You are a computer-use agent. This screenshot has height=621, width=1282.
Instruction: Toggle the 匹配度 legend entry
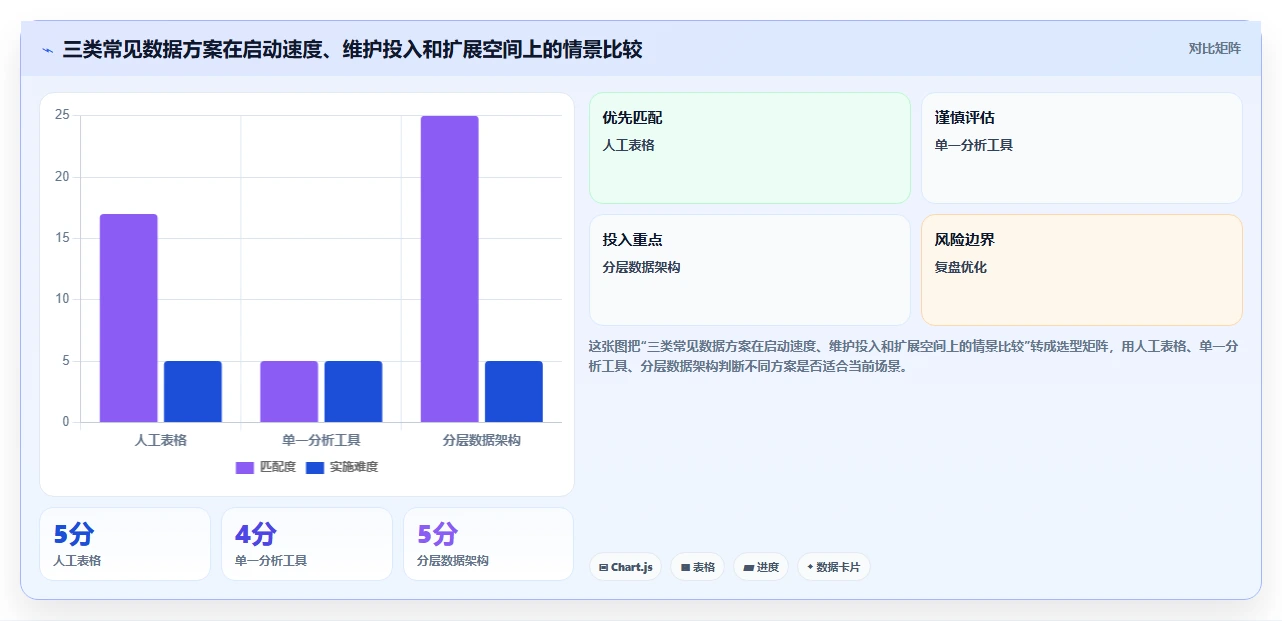click(x=266, y=467)
